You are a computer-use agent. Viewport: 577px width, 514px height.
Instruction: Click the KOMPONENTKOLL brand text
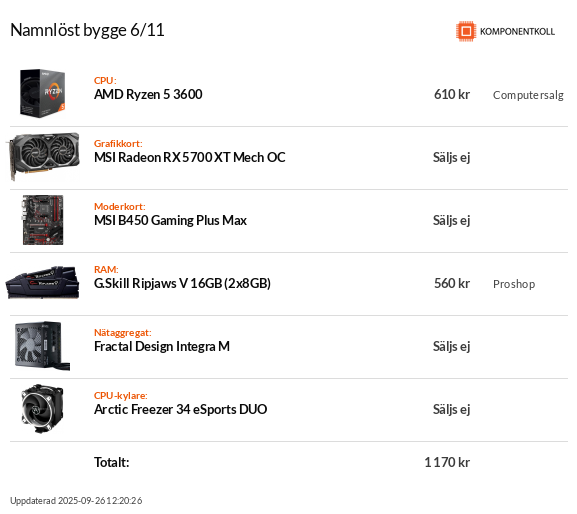[517, 32]
